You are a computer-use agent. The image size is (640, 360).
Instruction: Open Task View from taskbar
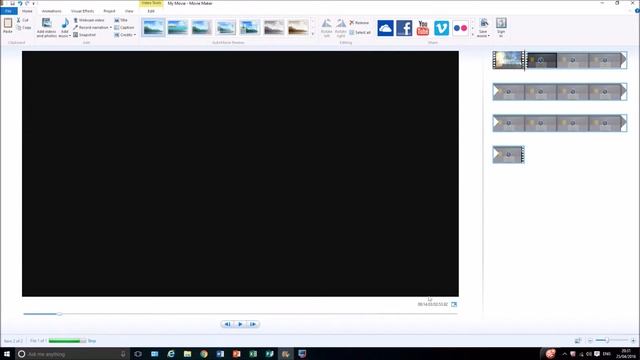(138, 354)
